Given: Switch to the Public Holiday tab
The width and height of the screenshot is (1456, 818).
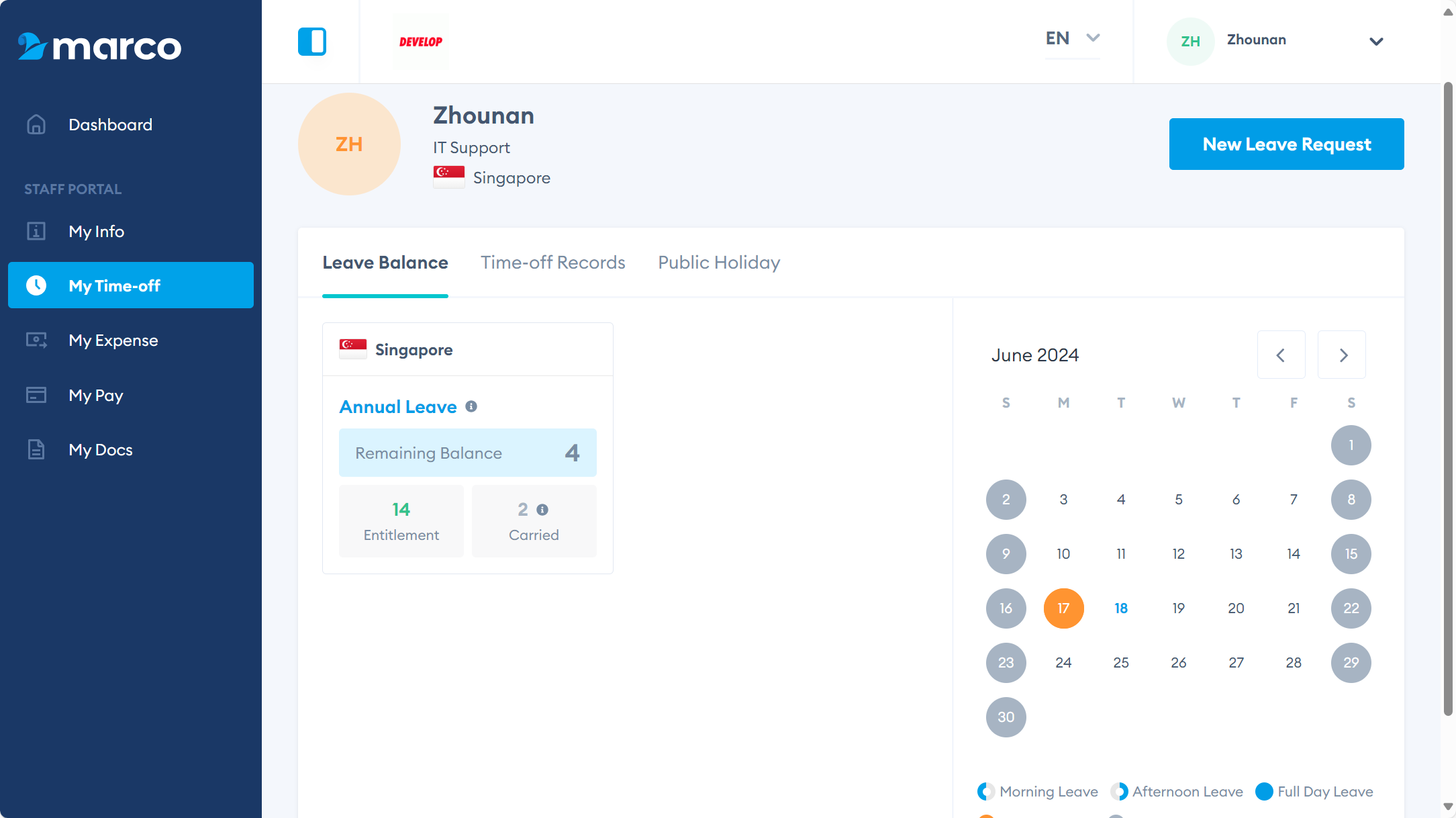Looking at the screenshot, I should (719, 263).
